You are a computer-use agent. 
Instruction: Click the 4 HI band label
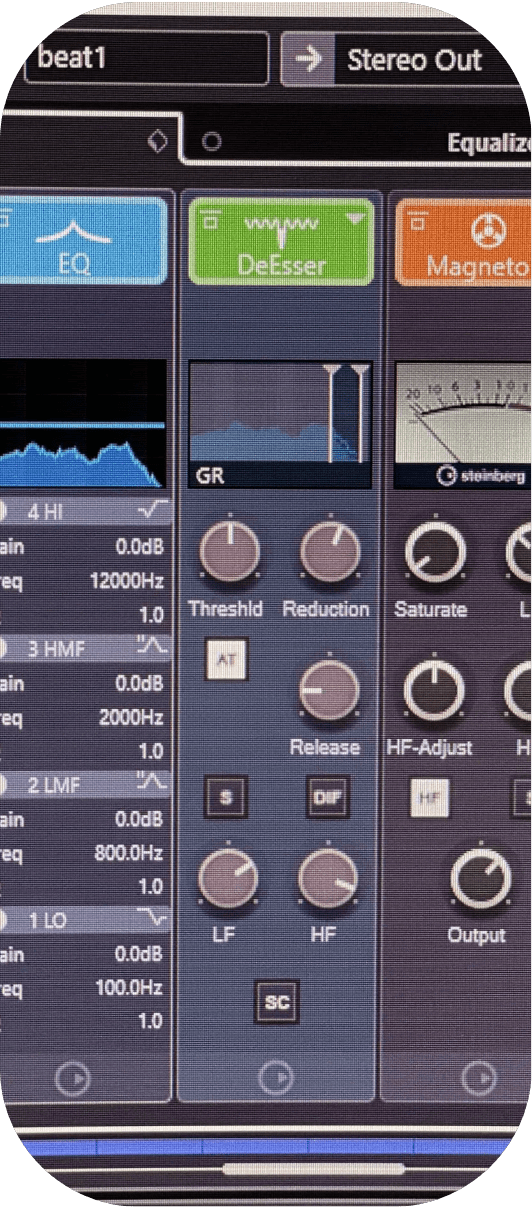pyautogui.click(x=45, y=513)
